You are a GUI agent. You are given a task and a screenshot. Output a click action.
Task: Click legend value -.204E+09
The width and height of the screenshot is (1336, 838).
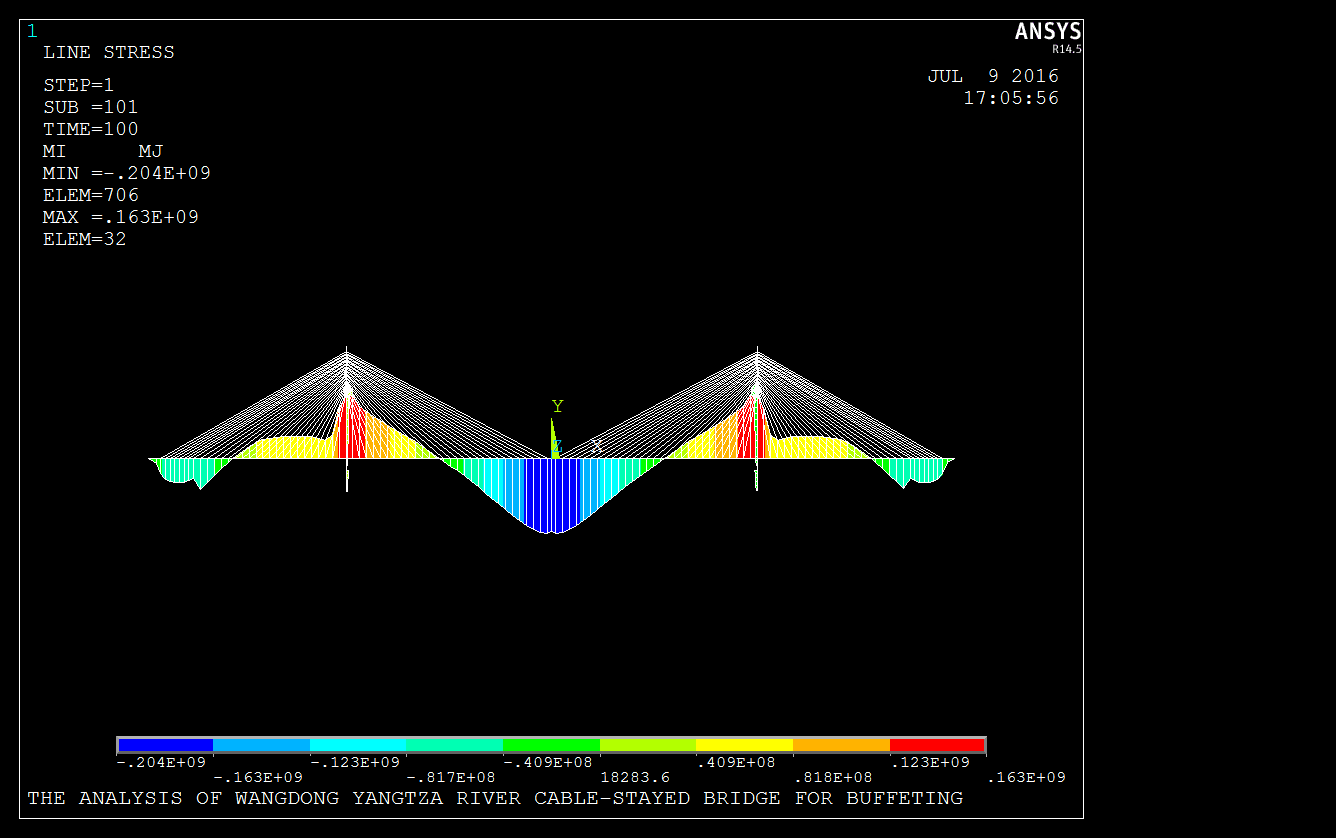161,762
